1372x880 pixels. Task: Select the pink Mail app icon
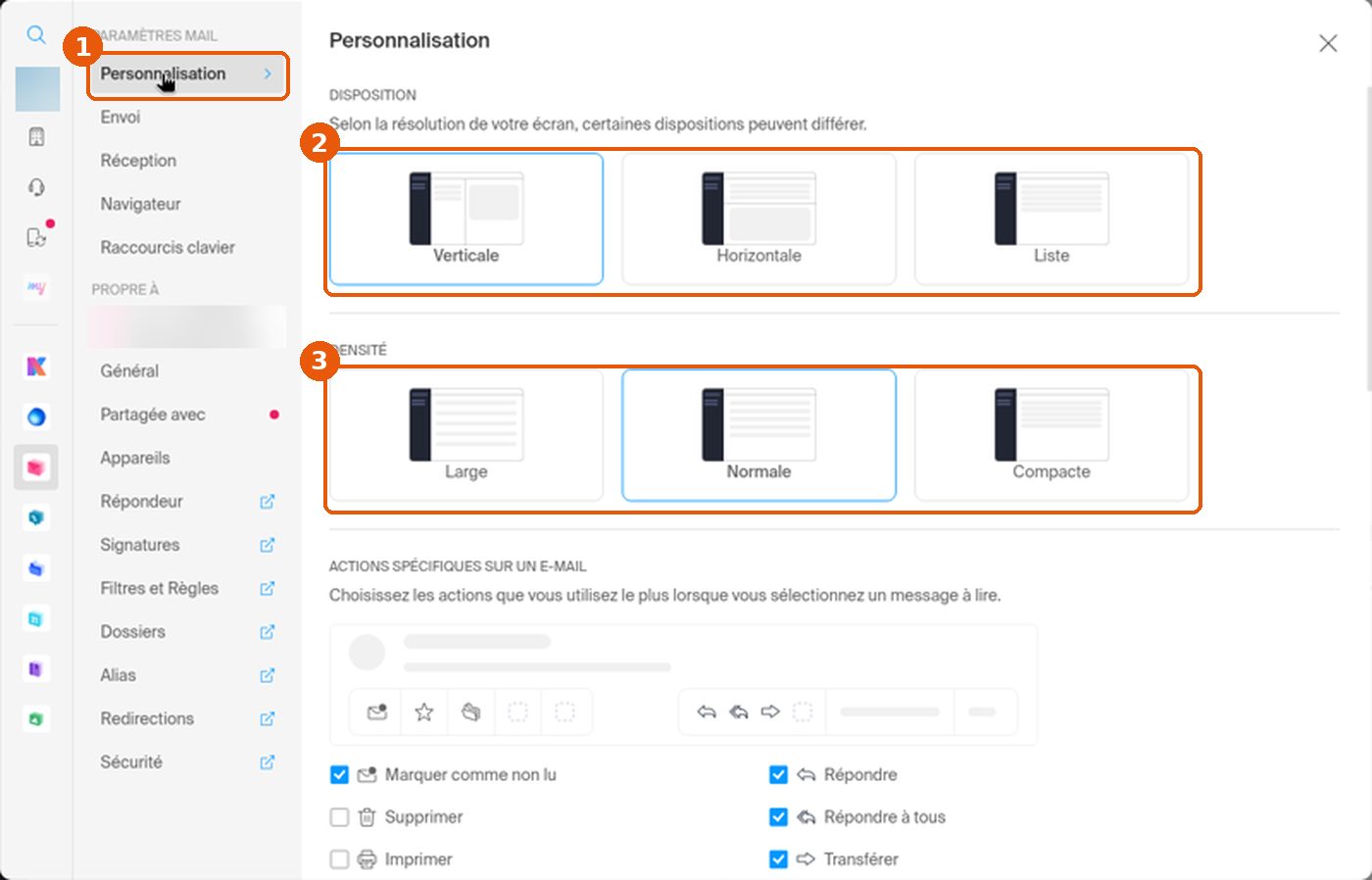[36, 467]
